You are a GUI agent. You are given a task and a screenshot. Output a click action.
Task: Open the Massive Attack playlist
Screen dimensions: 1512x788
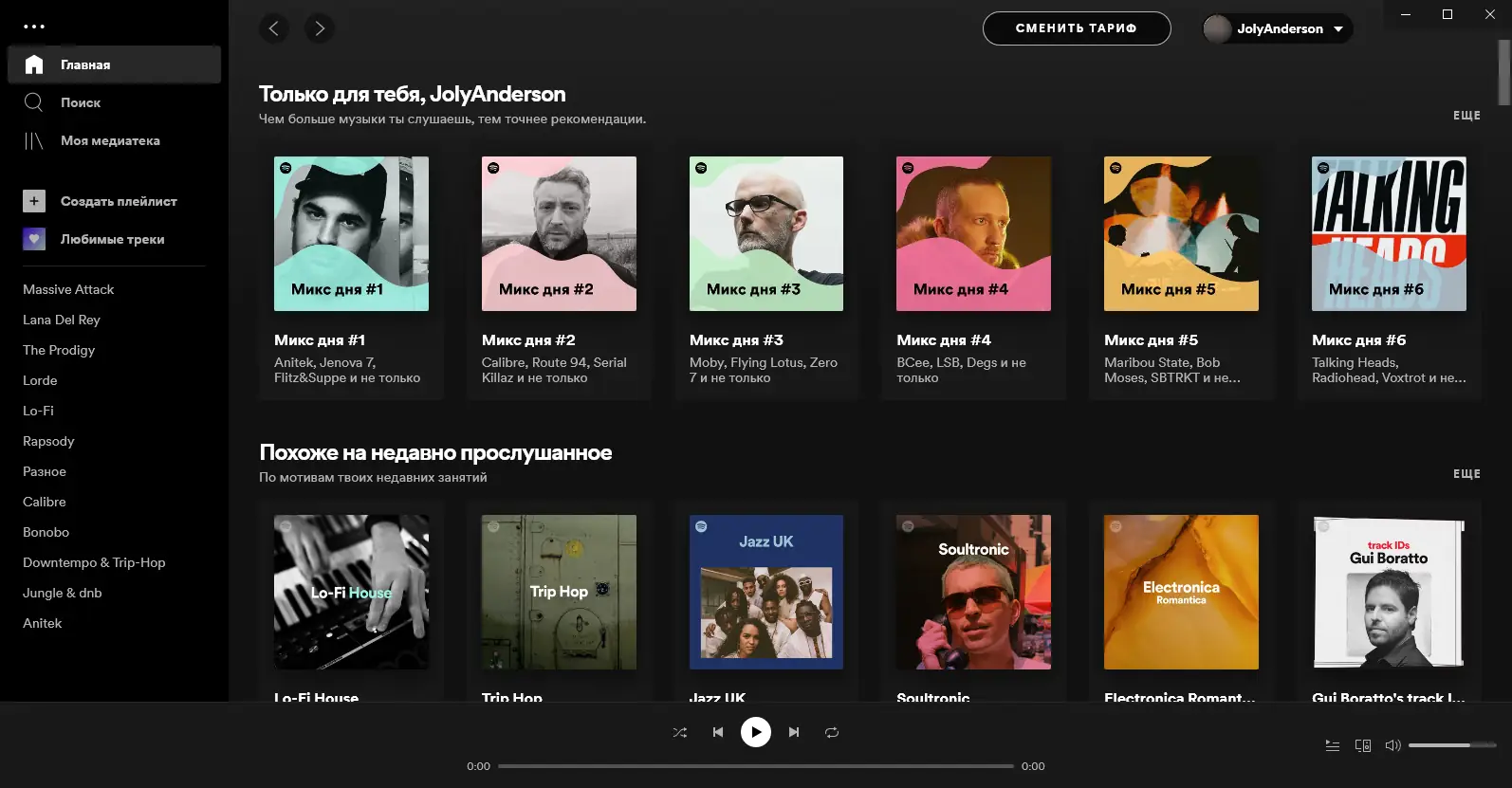68,289
